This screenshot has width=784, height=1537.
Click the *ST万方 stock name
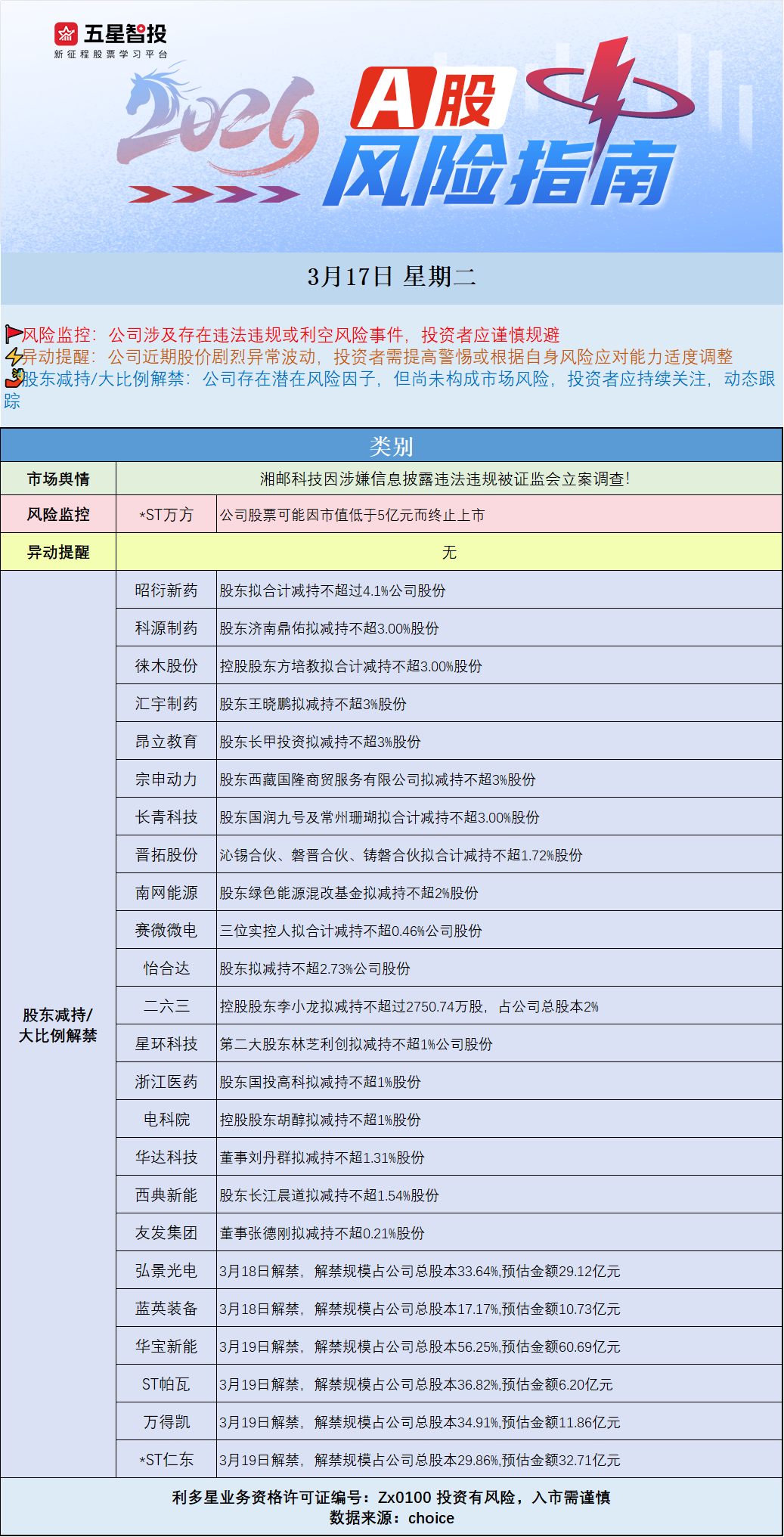(166, 515)
